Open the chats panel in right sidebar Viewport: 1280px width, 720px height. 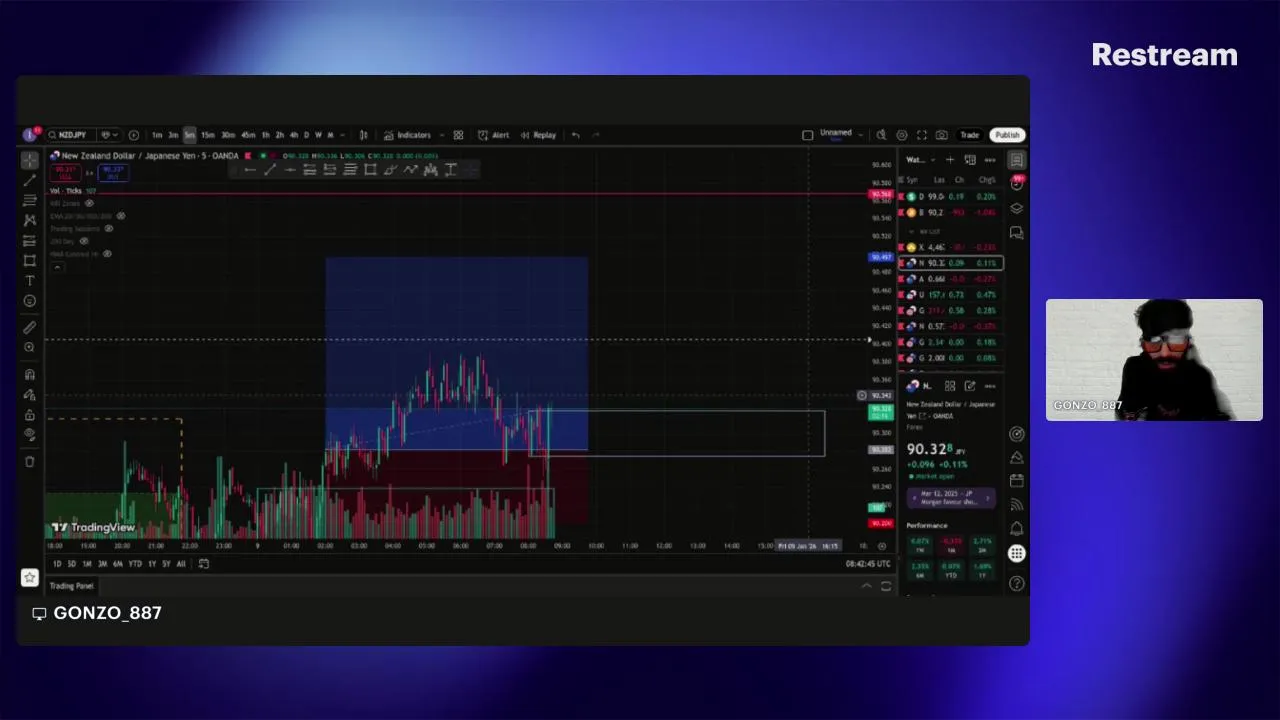1017,232
